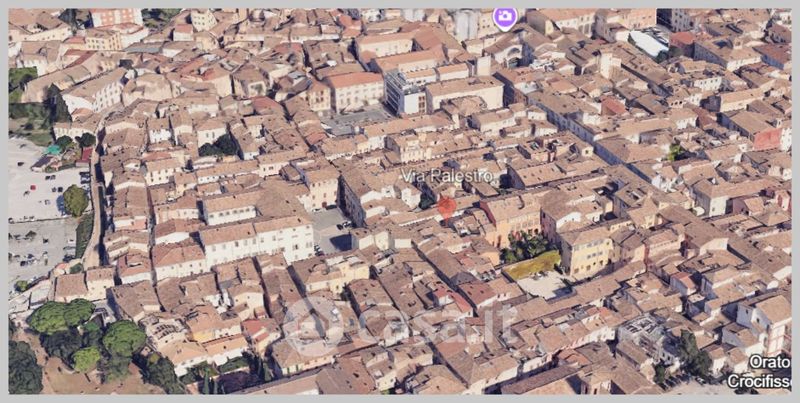The width and height of the screenshot is (800, 403).
Task: Click the white-roofed structure at top right
Action: pyautogui.click(x=648, y=43)
